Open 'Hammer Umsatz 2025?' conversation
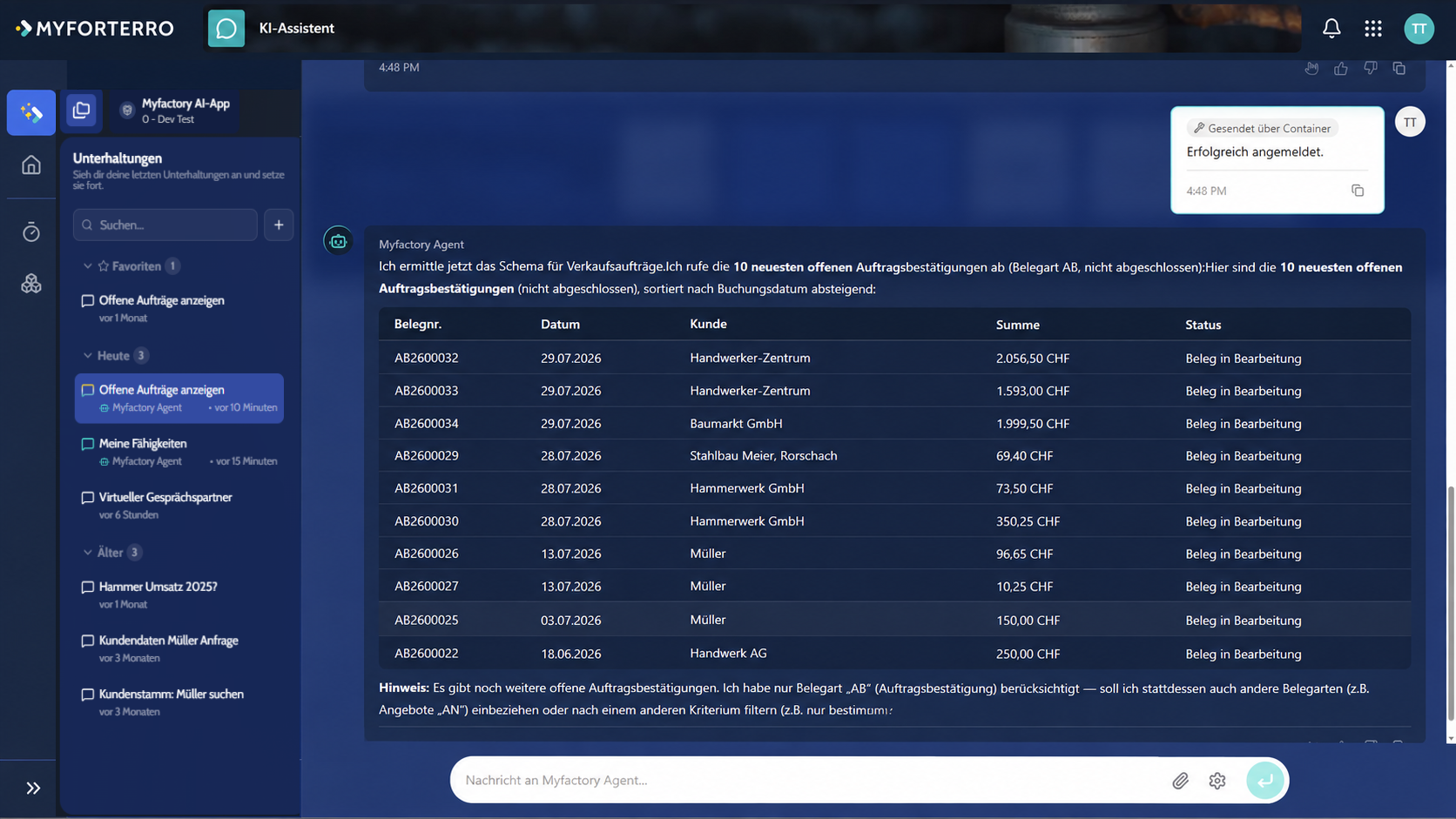1456x819 pixels. click(x=179, y=594)
